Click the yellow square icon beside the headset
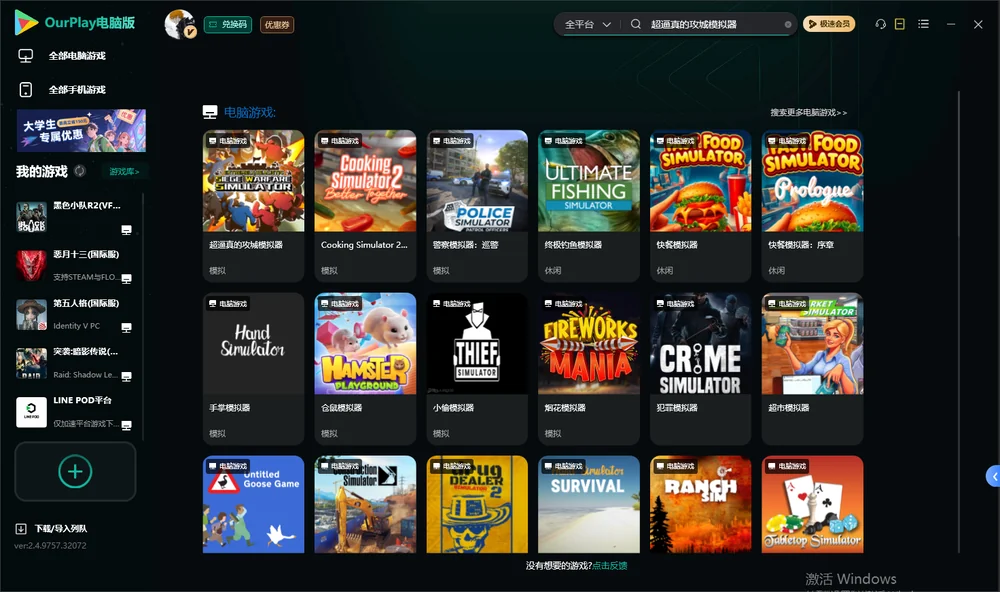1000x592 pixels. 900,24
